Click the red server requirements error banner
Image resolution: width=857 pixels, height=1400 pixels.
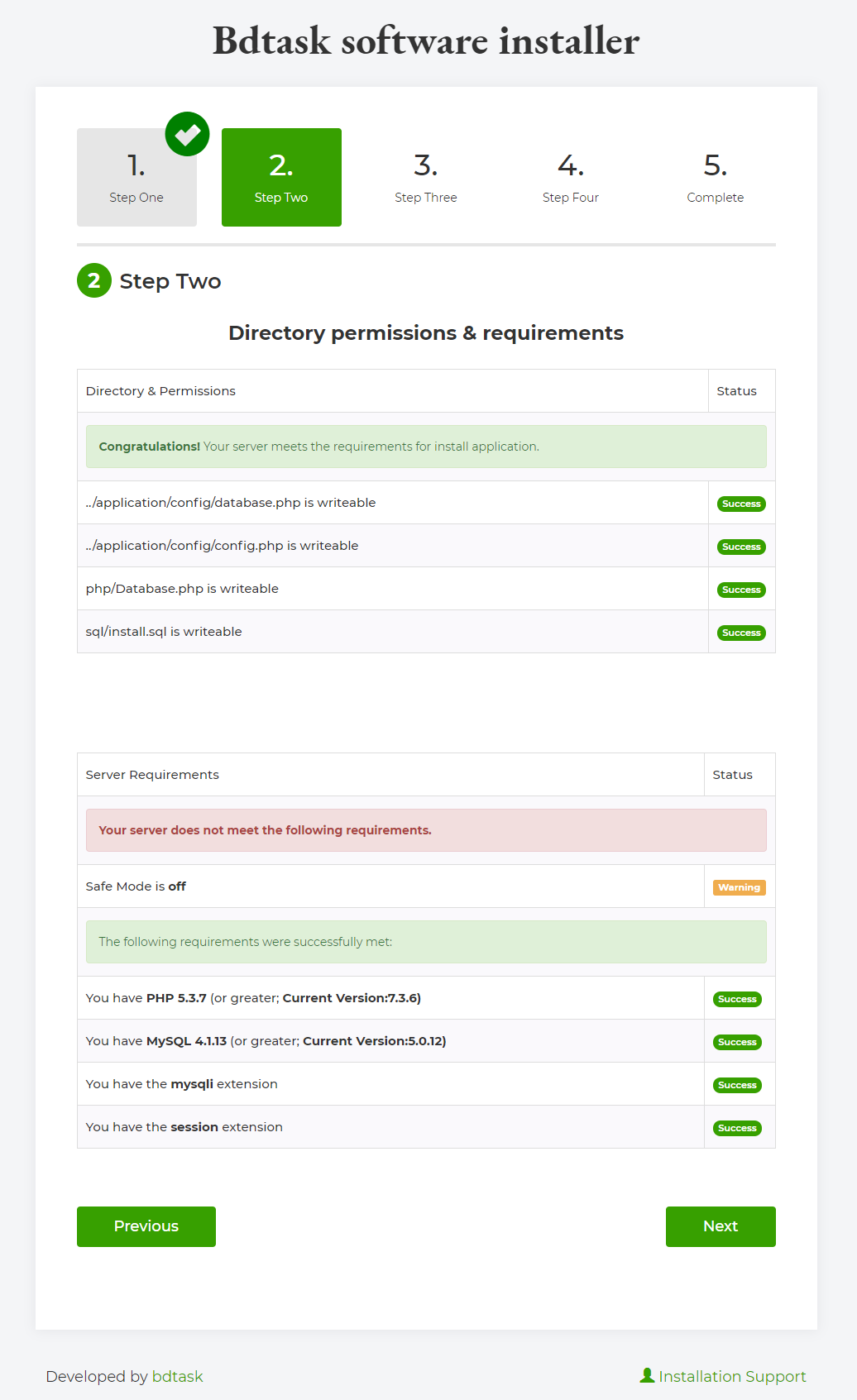[426, 830]
